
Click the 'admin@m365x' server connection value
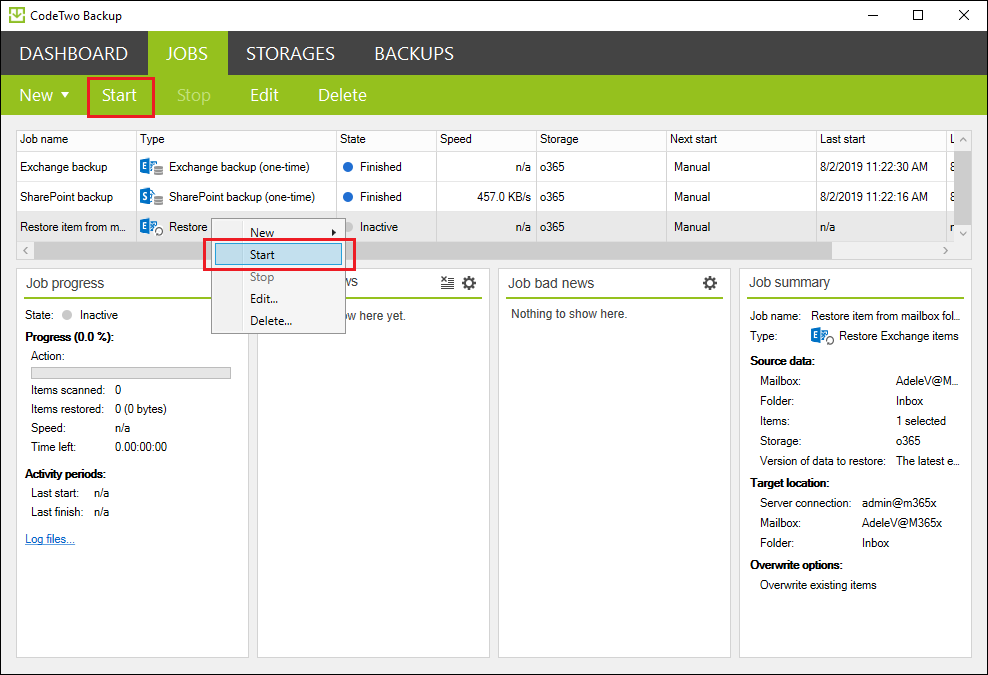(x=899, y=503)
